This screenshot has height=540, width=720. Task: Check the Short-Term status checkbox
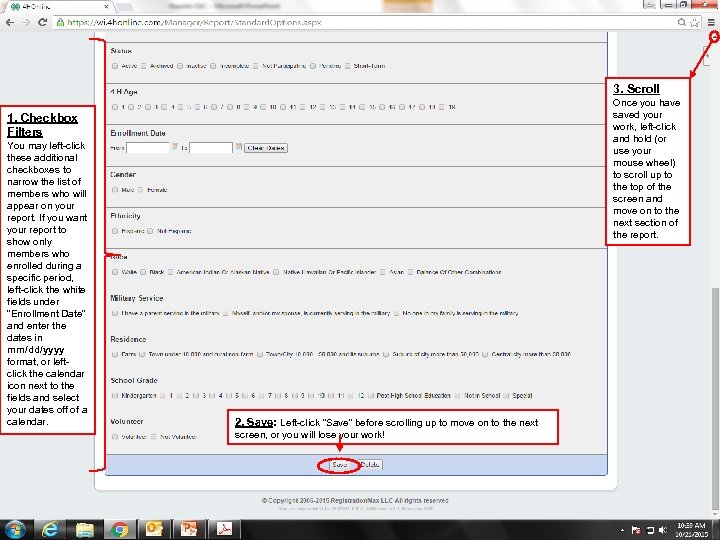347,66
